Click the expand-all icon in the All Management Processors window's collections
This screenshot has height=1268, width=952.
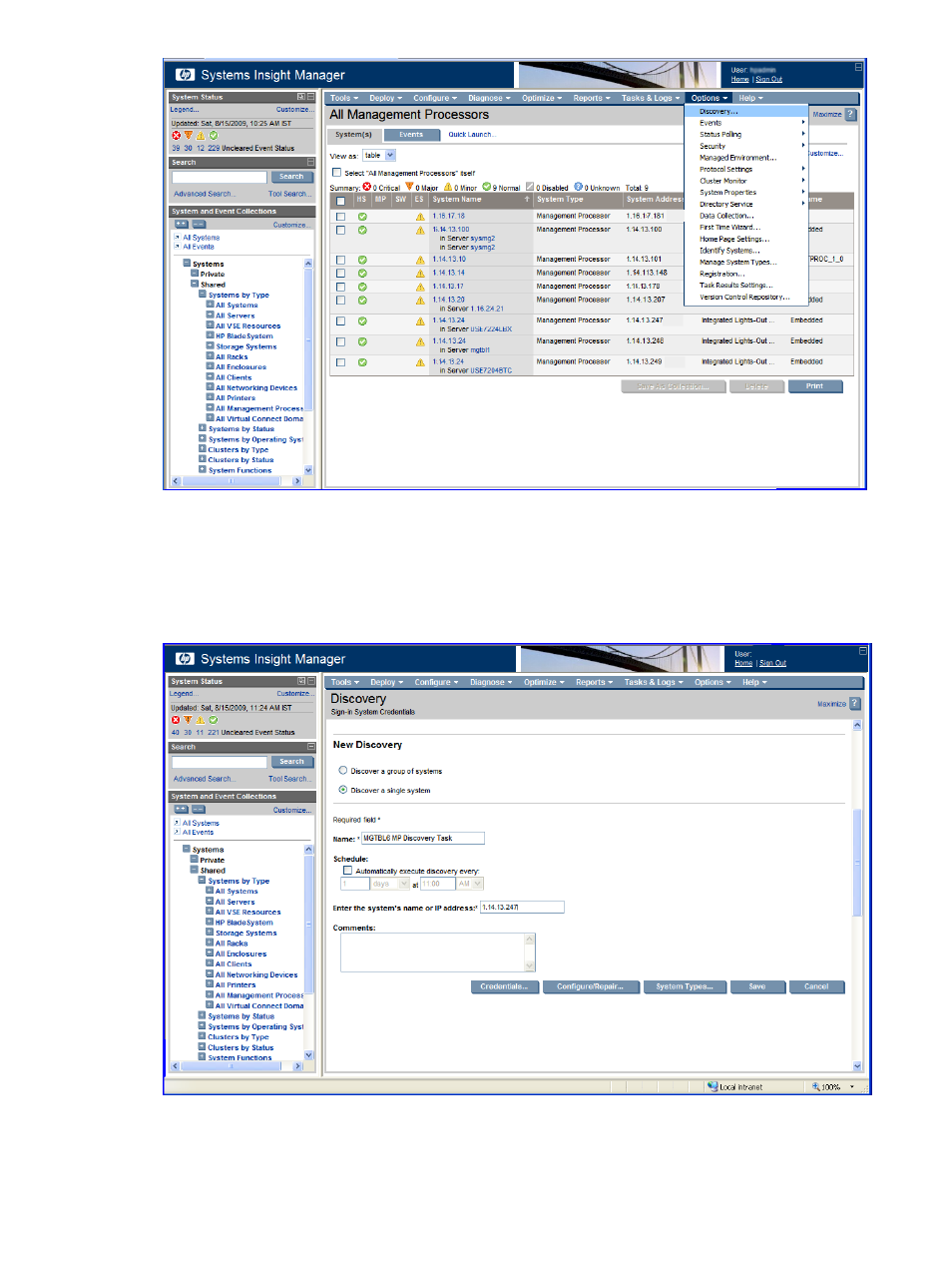[x=181, y=225]
